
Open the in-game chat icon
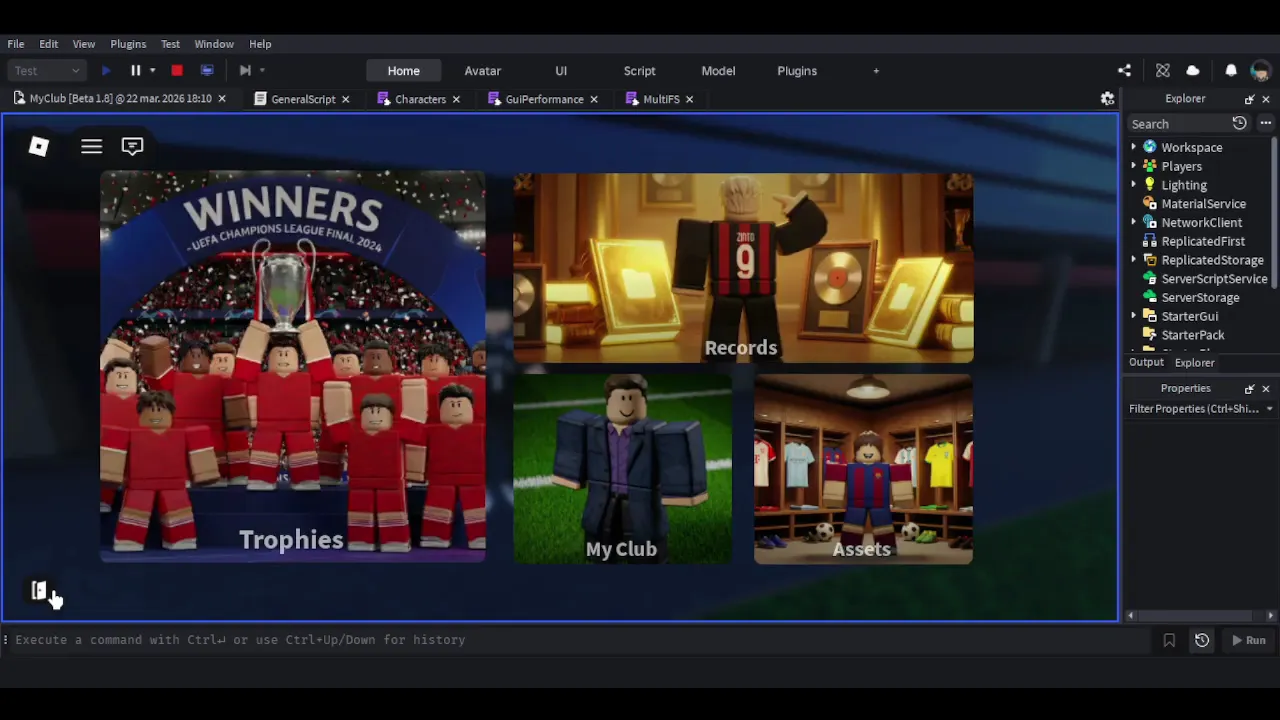(132, 146)
